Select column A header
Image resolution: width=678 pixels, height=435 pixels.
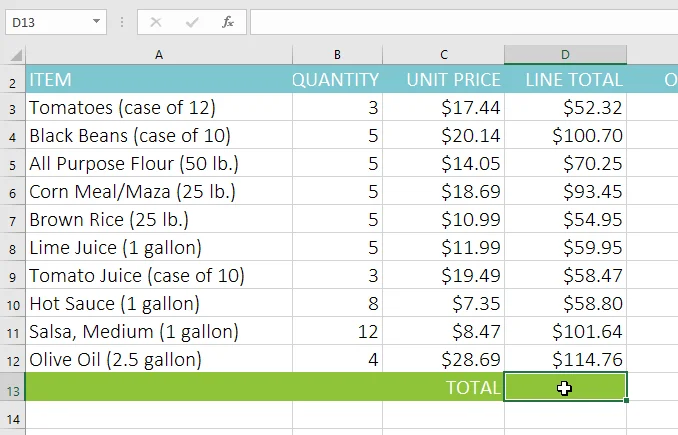pos(159,55)
